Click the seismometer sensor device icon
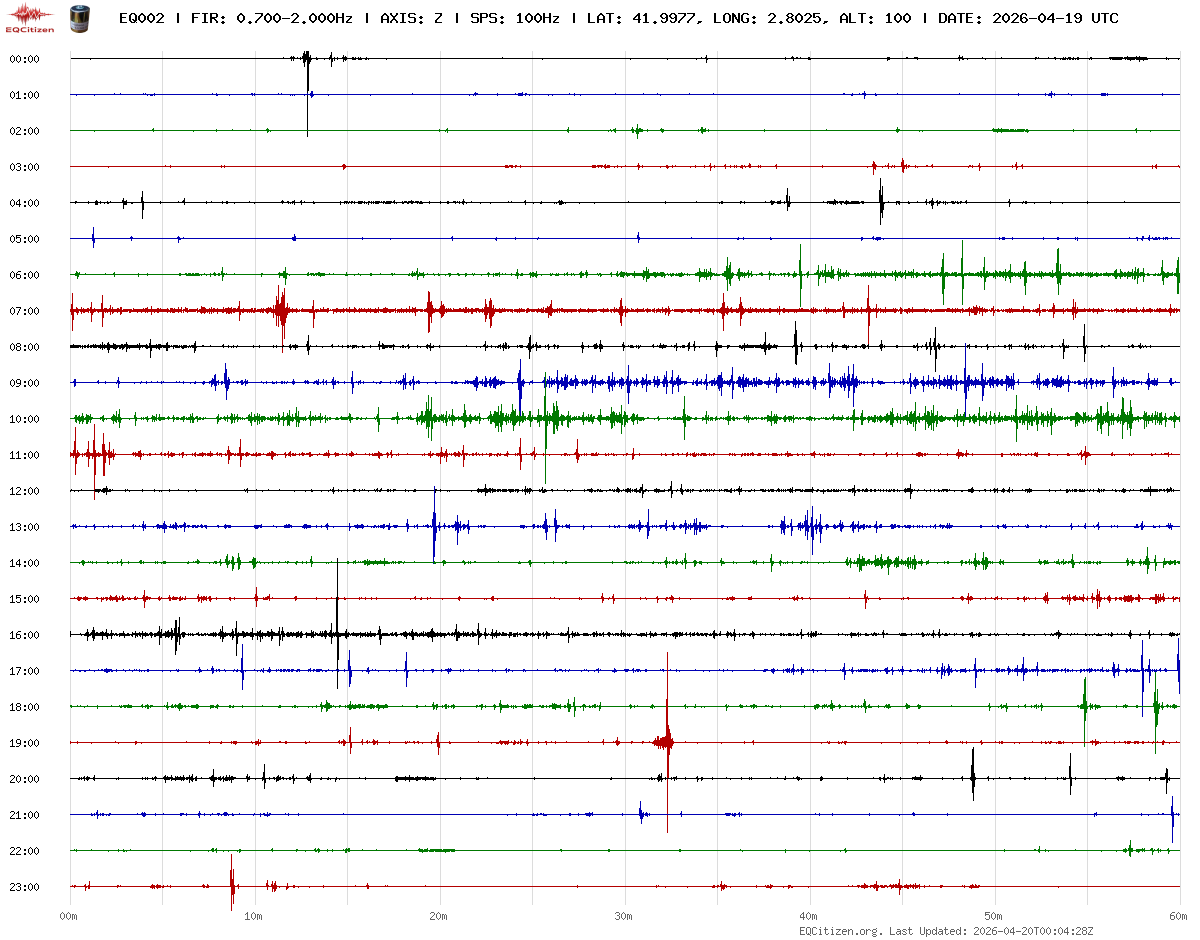Image resolution: width=1200 pixels, height=940 pixels. pyautogui.click(x=78, y=18)
